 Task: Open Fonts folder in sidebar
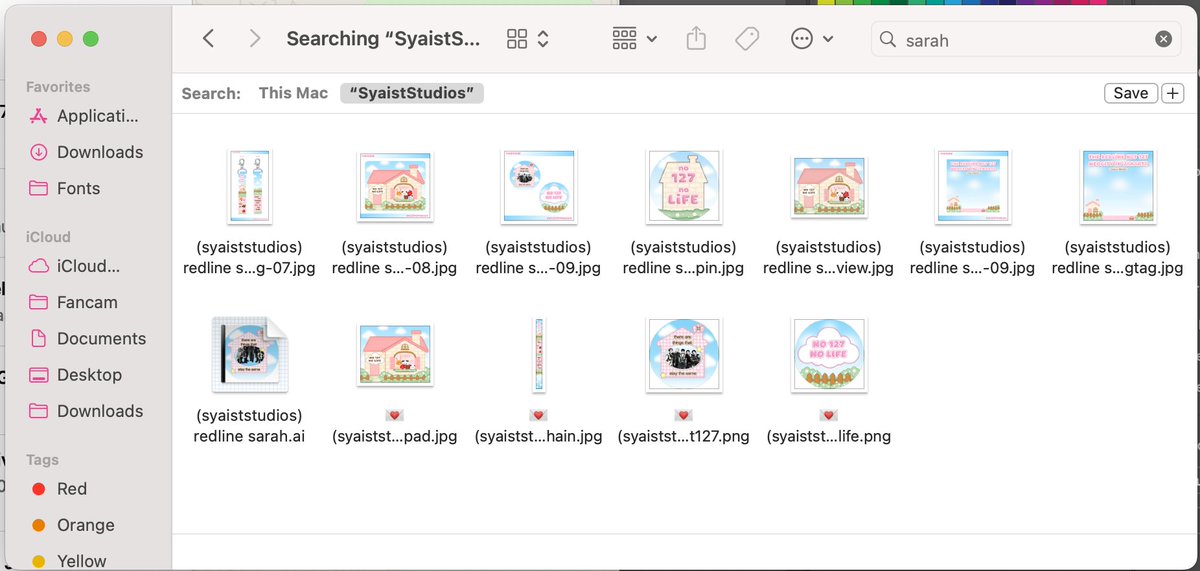click(66, 188)
